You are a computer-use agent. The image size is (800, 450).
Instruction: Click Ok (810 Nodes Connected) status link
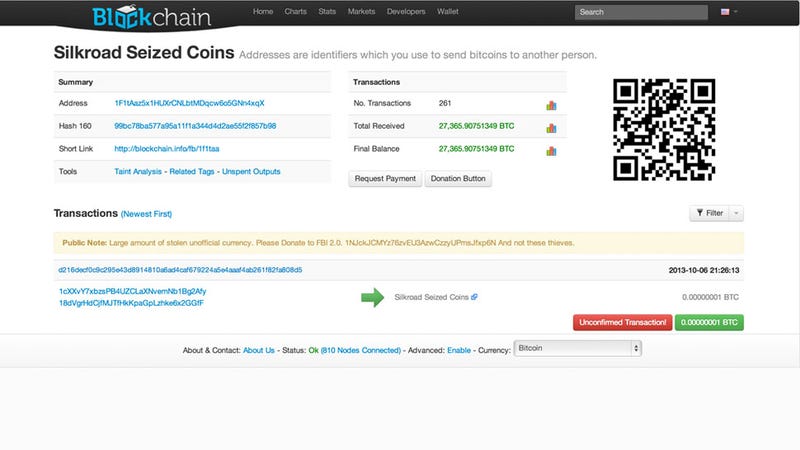point(355,351)
